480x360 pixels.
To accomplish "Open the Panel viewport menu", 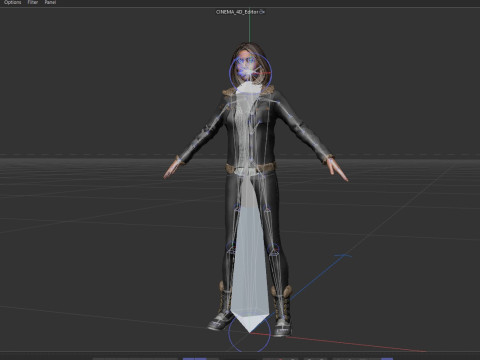I will click(50, 2).
